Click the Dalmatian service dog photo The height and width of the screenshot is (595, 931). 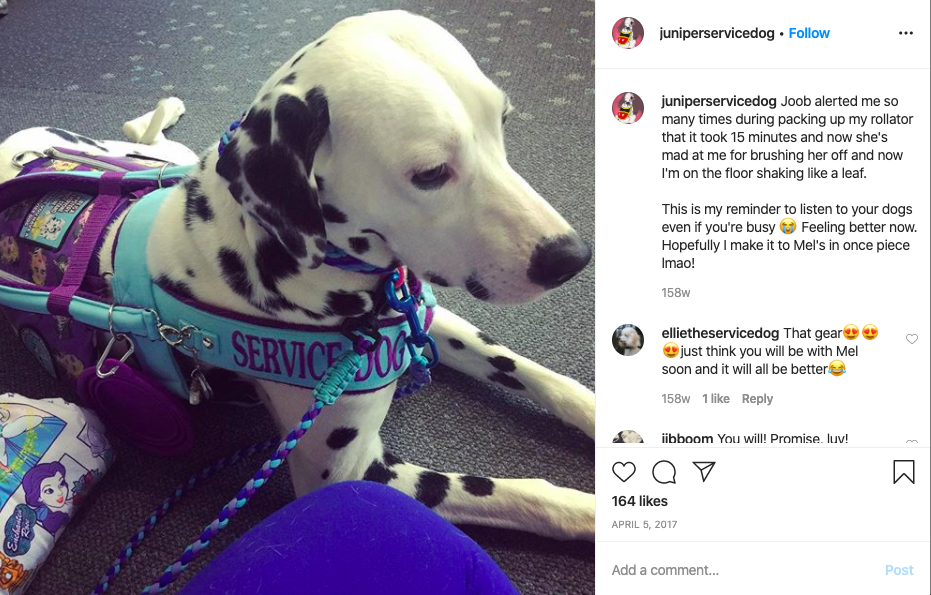click(x=297, y=298)
